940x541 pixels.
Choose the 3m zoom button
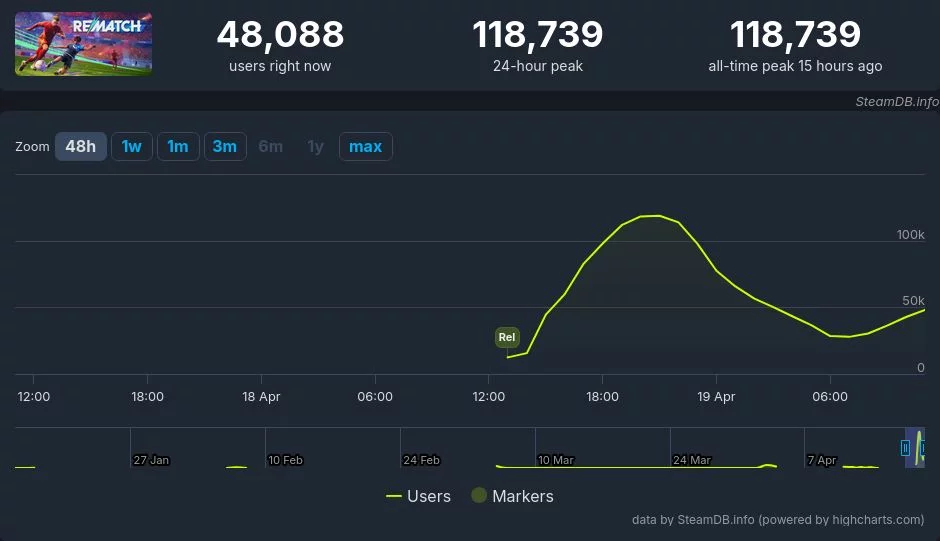click(225, 146)
